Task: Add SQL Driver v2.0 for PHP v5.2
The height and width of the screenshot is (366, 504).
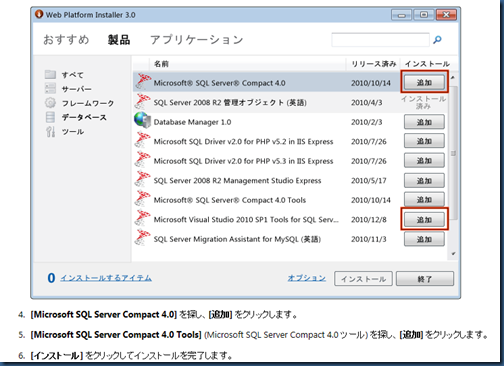Action: point(424,141)
